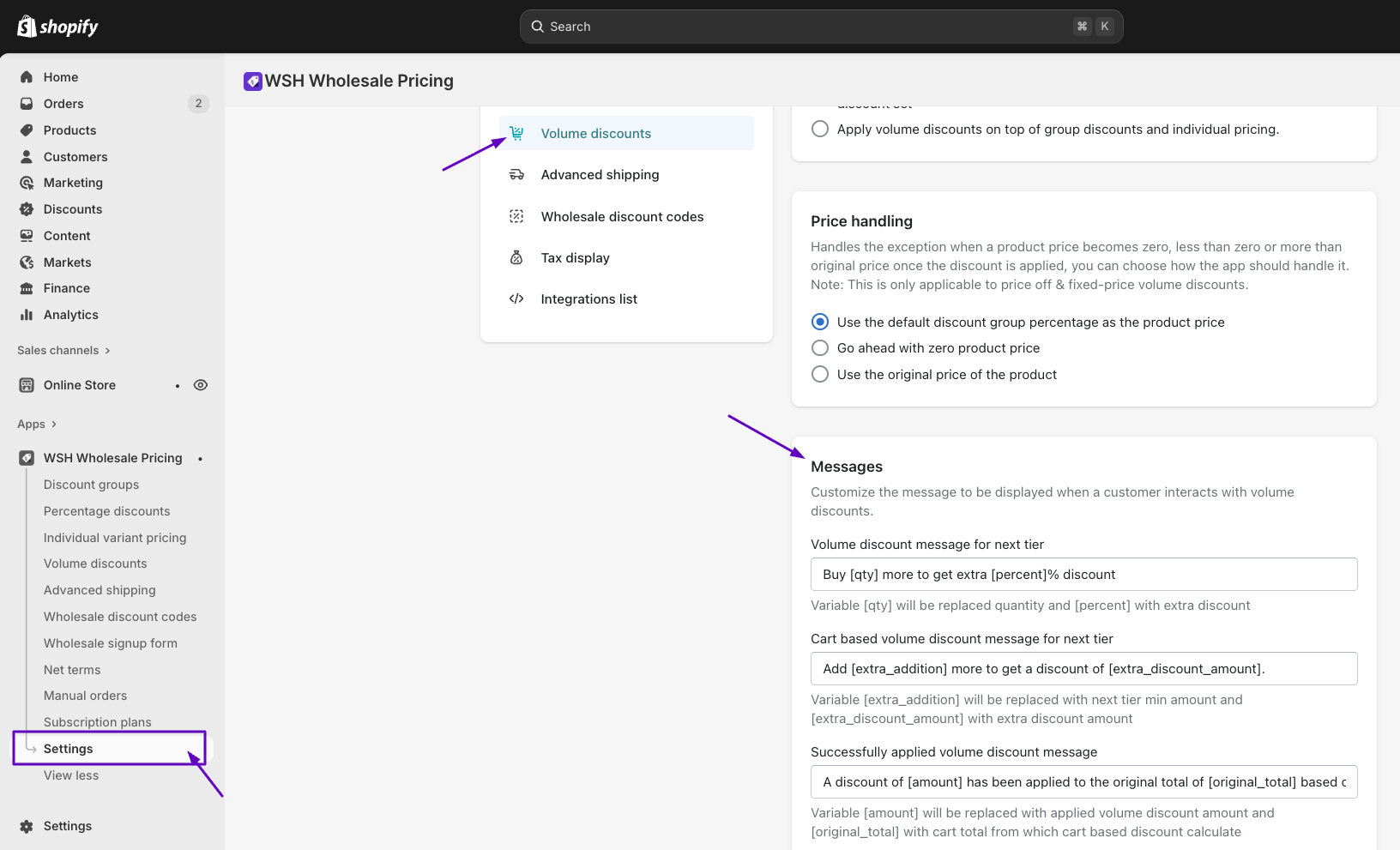Open Percentage discounts in the app submenu
Viewport: 1400px width, 850px height.
(106, 511)
